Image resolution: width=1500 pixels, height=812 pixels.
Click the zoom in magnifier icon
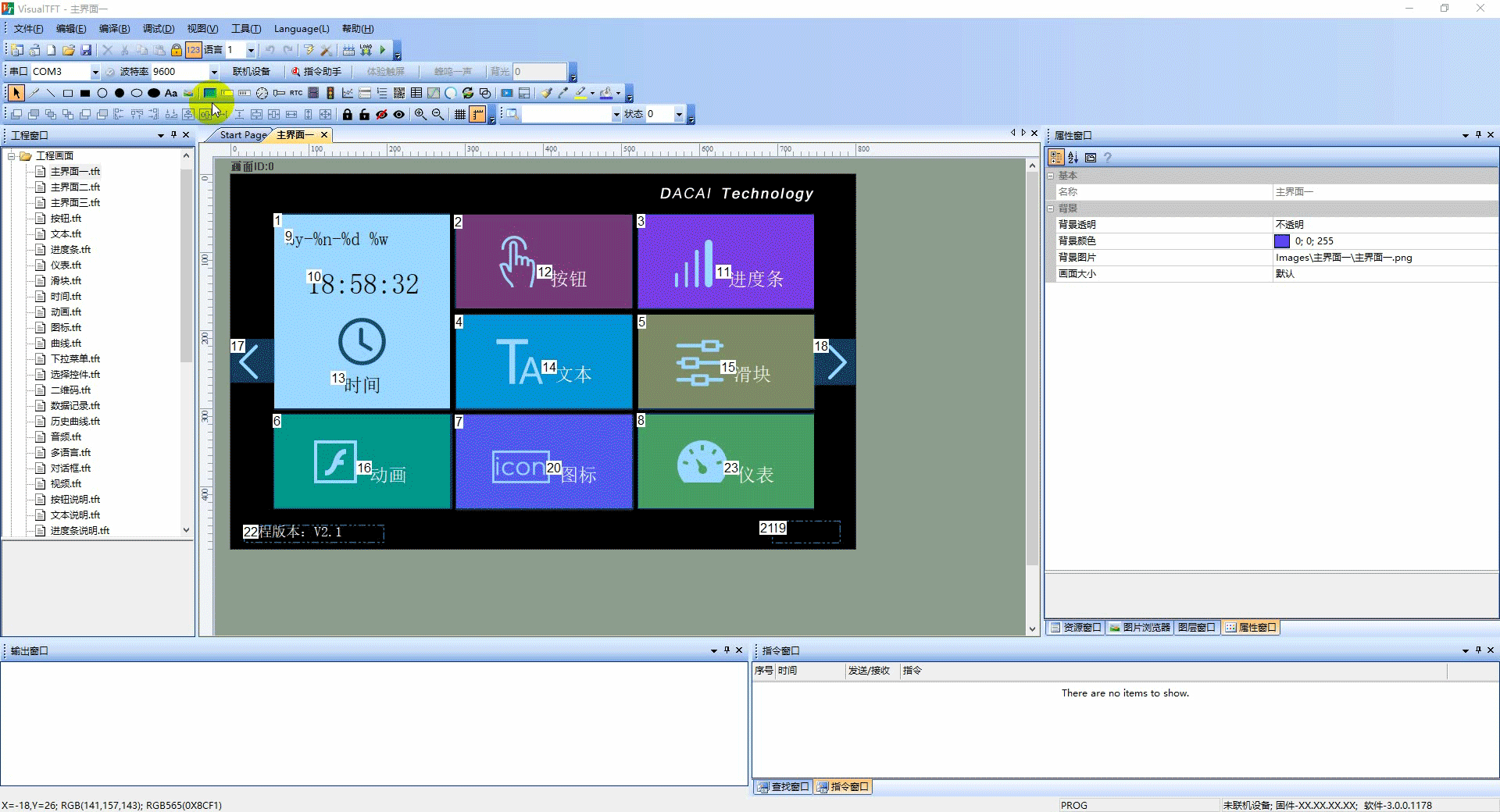(x=420, y=114)
